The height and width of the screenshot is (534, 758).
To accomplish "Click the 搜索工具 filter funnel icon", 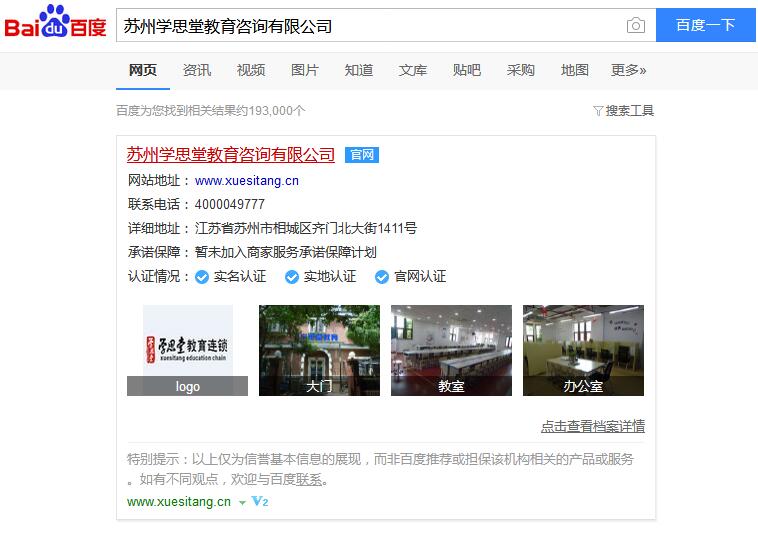I will point(598,111).
